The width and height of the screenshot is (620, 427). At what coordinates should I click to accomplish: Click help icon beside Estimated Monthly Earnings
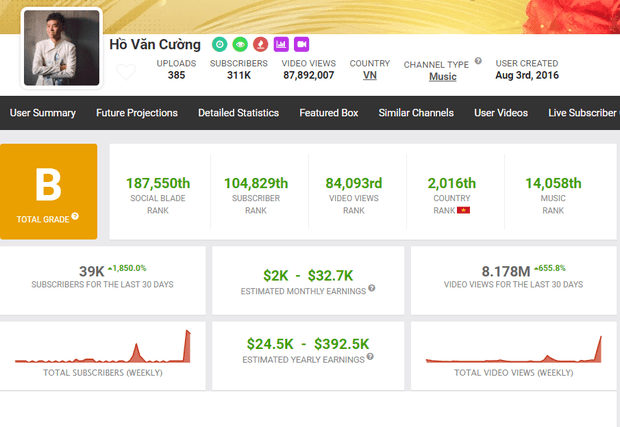[372, 288]
